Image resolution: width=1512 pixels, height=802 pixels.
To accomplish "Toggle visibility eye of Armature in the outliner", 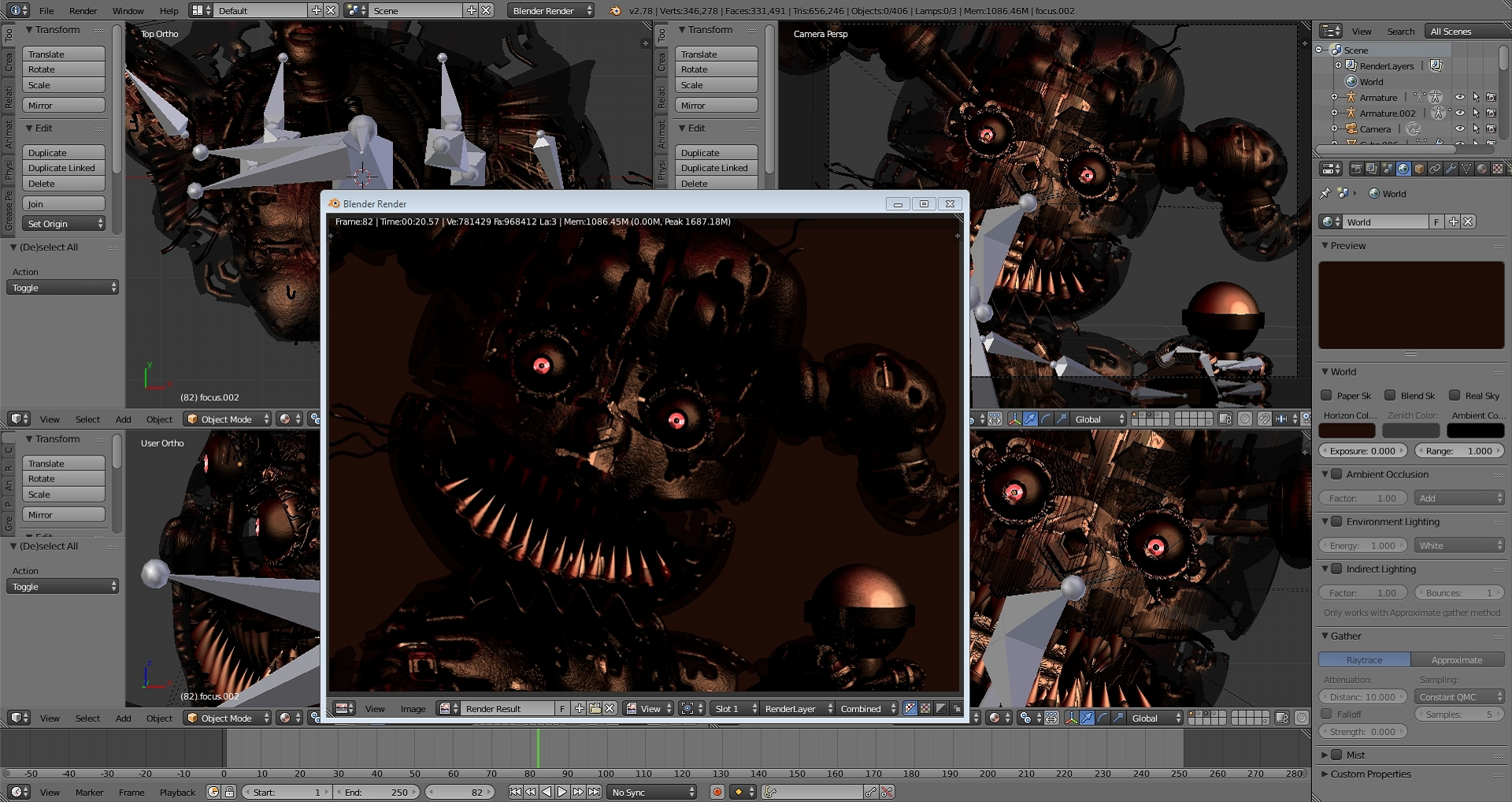I will click(x=1459, y=97).
